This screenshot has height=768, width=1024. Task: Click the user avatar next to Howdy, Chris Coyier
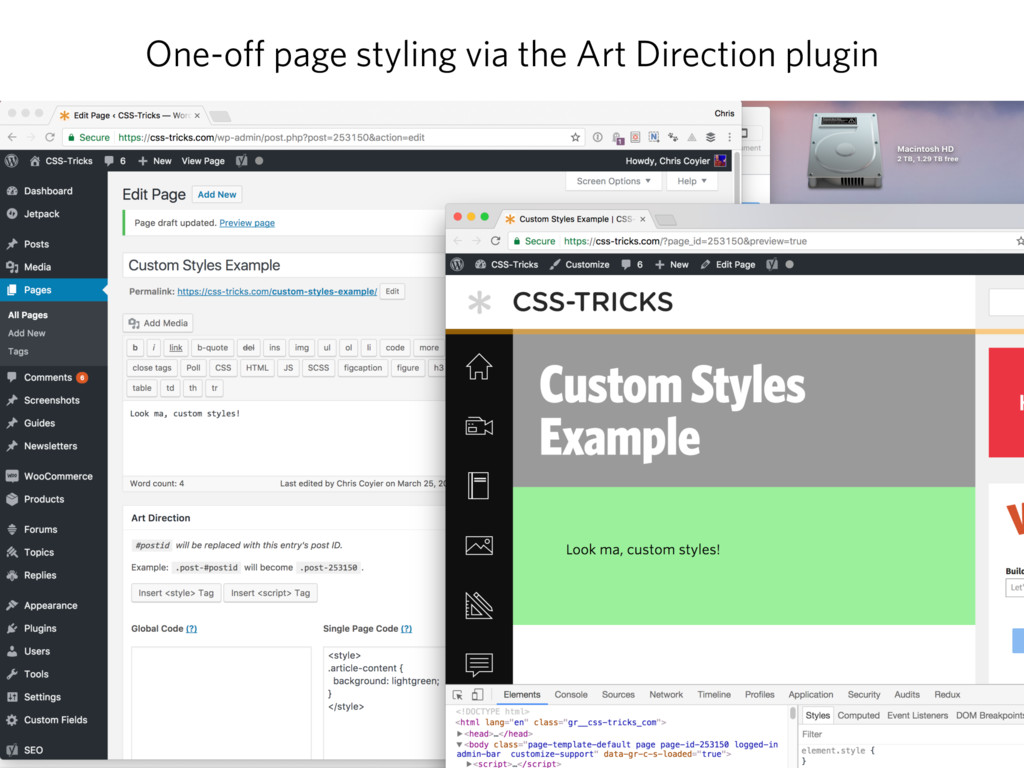(720, 161)
